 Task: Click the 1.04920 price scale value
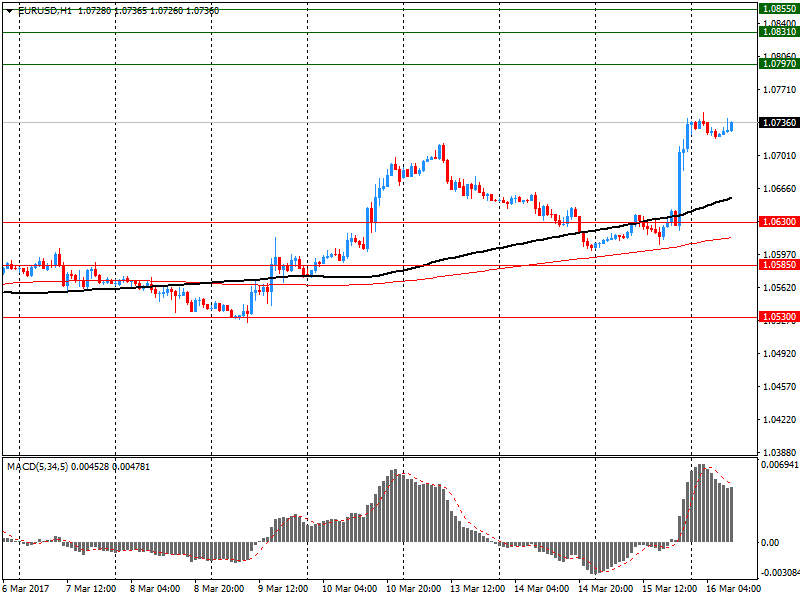click(780, 354)
